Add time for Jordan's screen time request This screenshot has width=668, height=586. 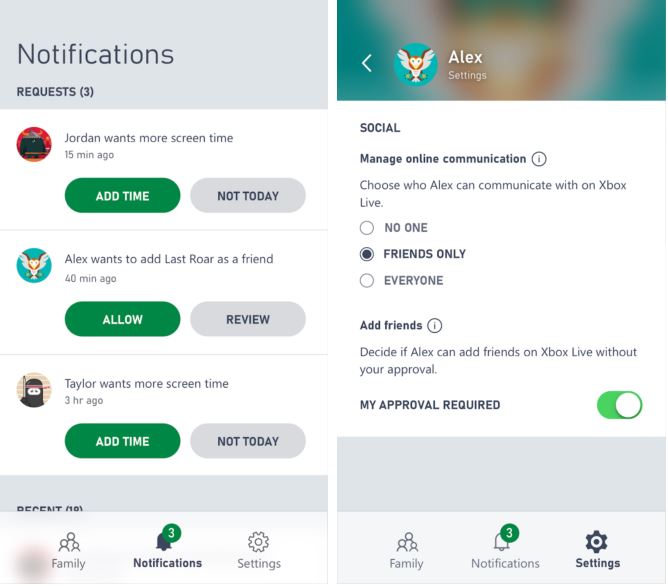click(122, 195)
